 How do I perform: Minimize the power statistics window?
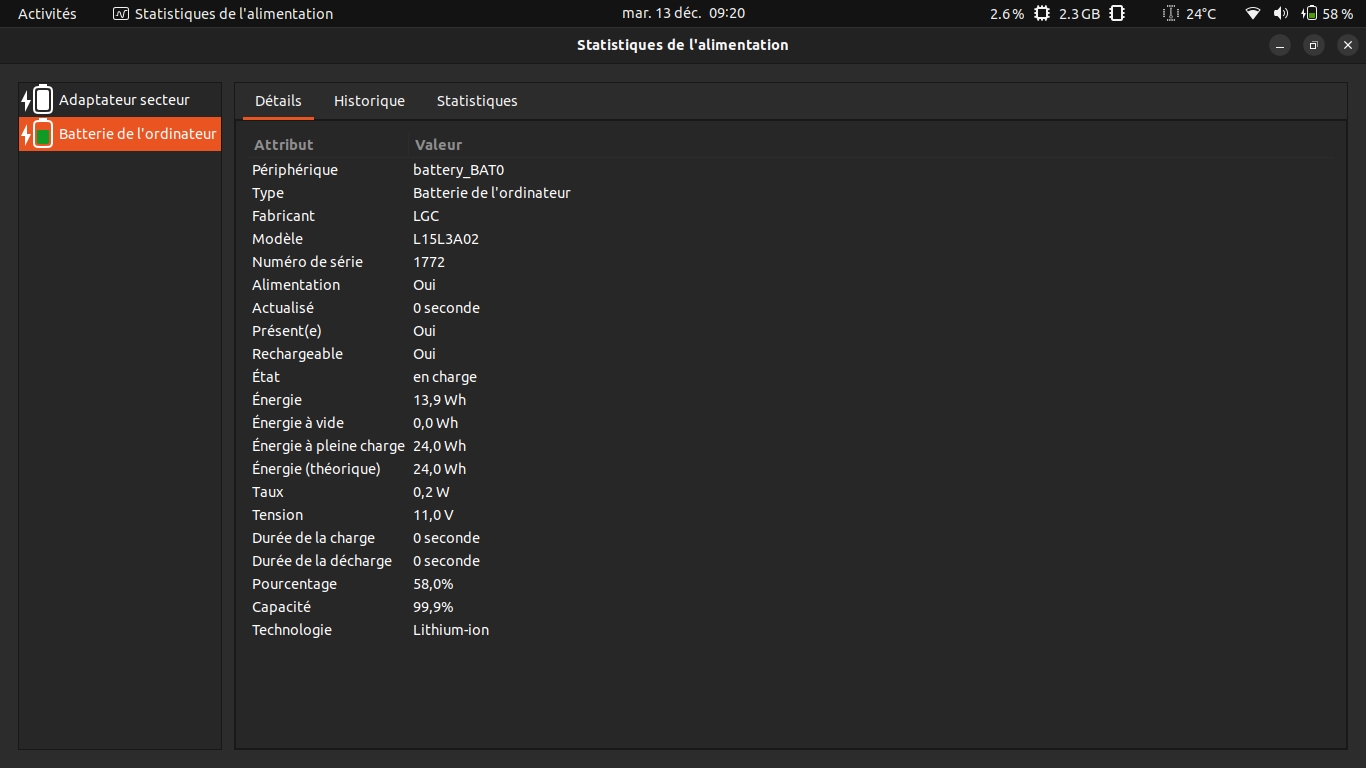tap(1280, 45)
